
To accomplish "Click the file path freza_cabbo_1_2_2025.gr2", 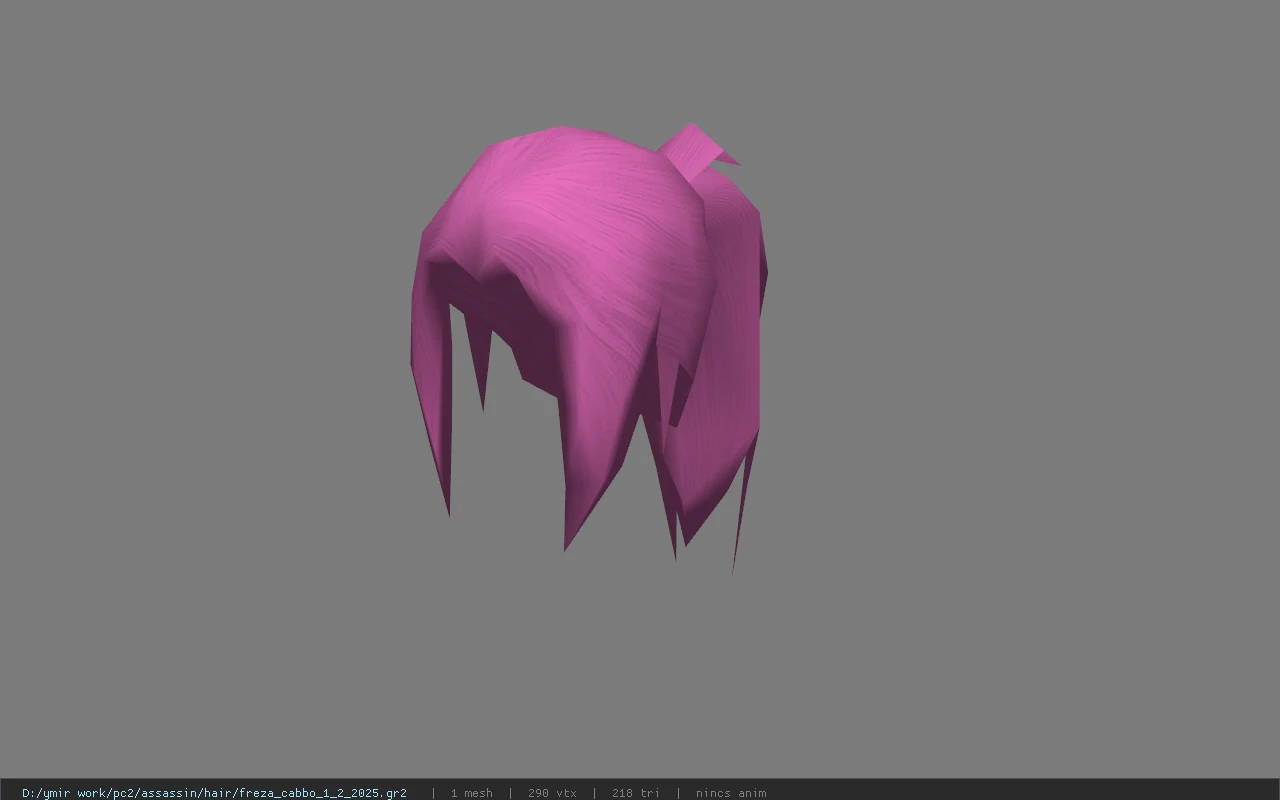I will tap(214, 793).
